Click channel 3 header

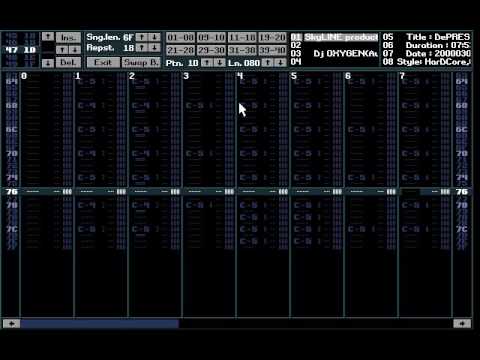186,76
